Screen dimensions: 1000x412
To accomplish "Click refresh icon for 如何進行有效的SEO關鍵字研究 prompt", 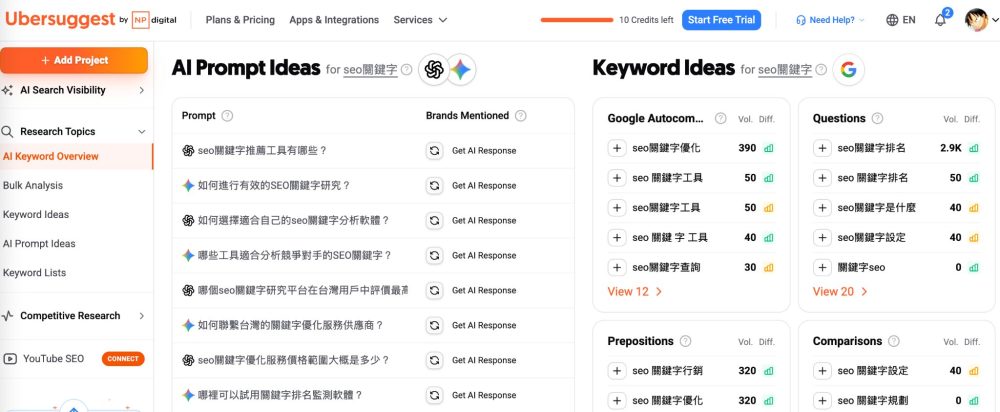I will click(434, 186).
